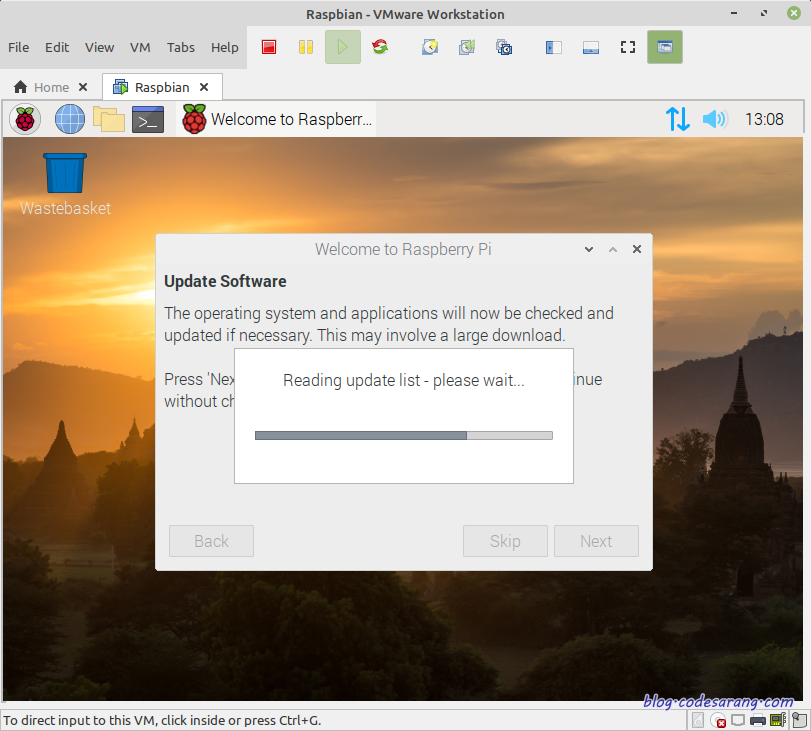Click the red power off VM icon

tap(269, 47)
